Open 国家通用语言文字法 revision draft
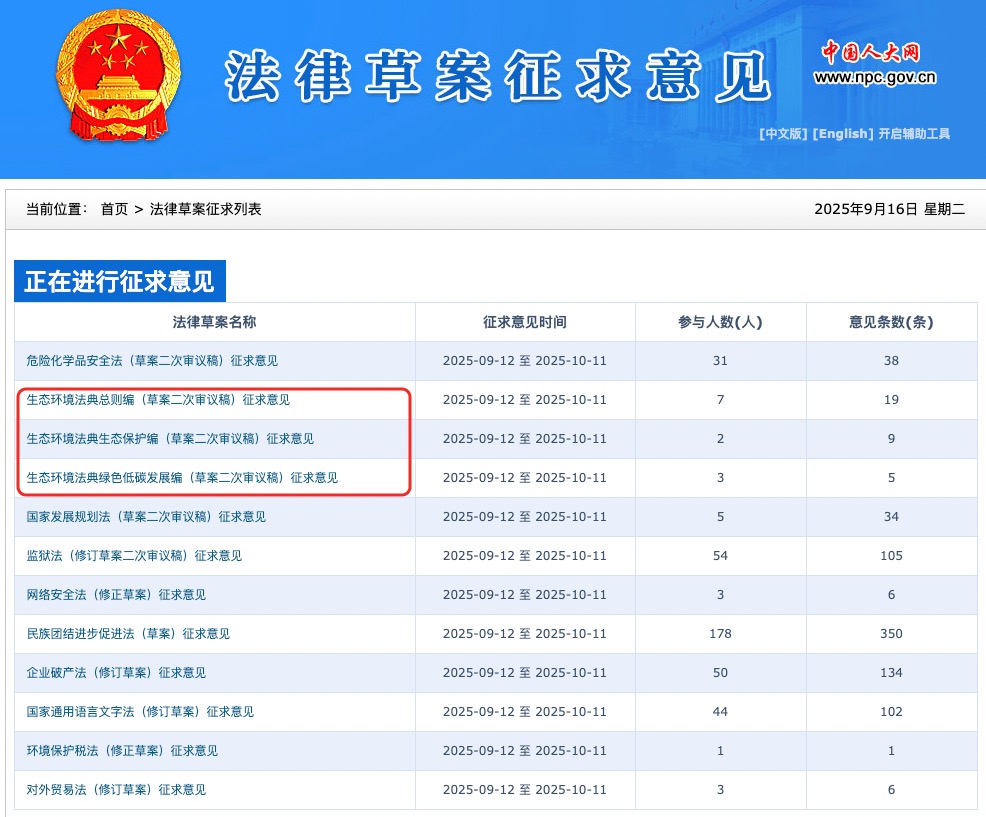The width and height of the screenshot is (986, 817). 140,712
